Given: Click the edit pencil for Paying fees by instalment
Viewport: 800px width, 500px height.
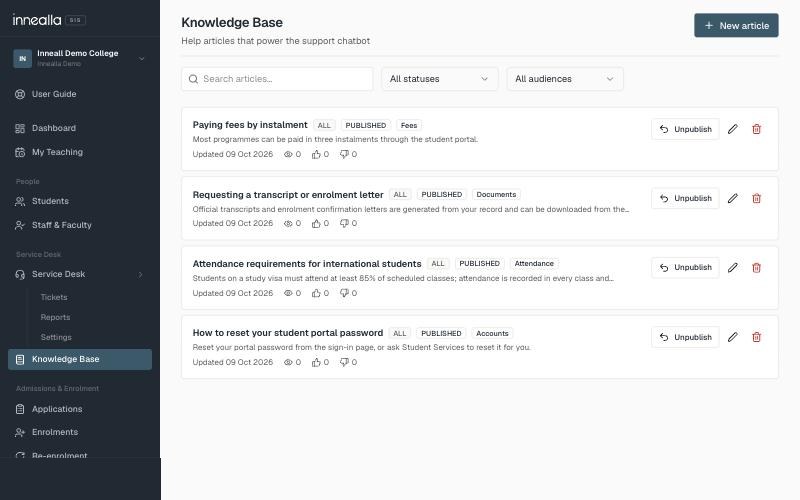Looking at the screenshot, I should coord(732,129).
